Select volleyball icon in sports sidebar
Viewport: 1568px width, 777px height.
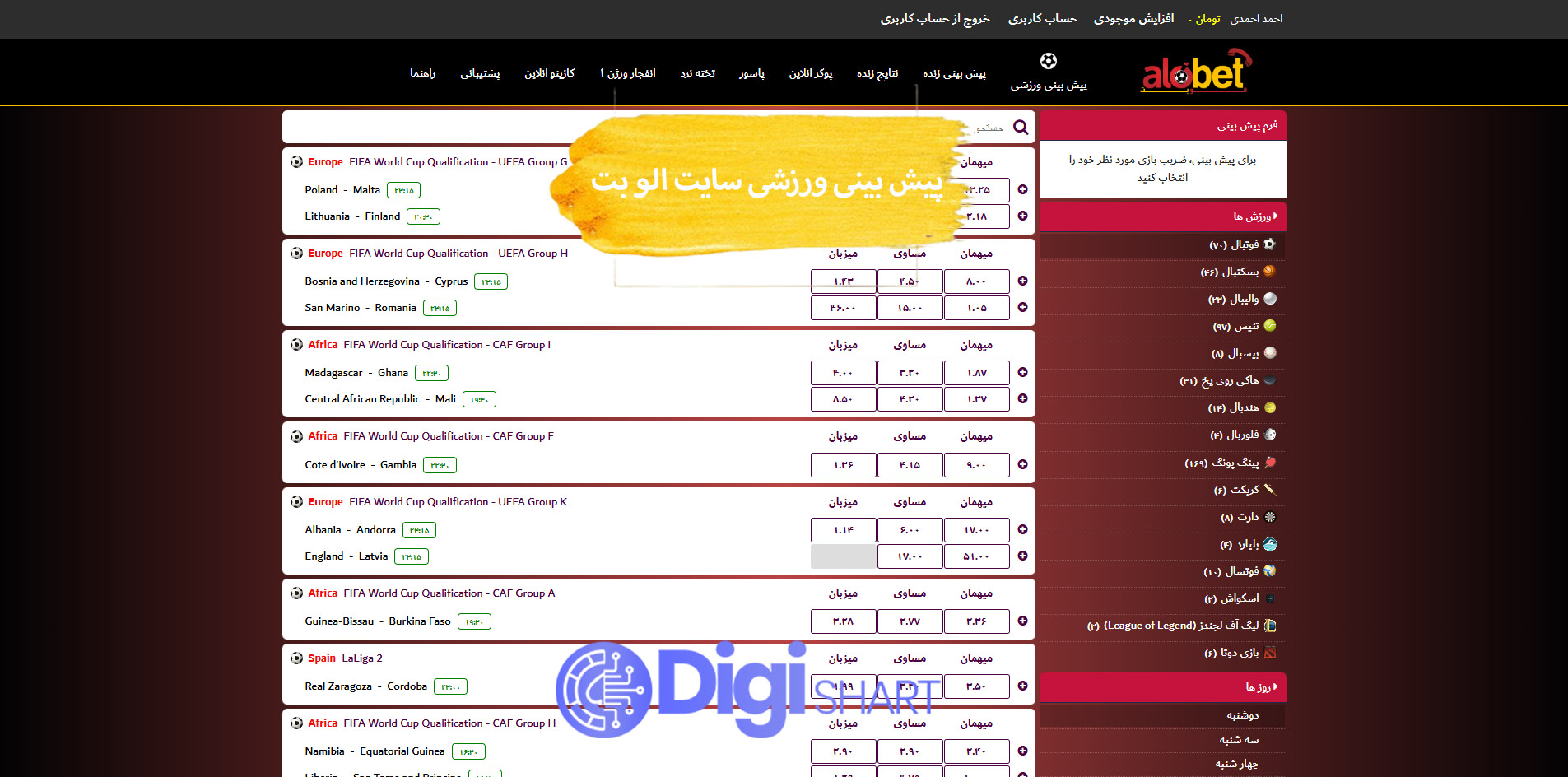tap(1270, 299)
